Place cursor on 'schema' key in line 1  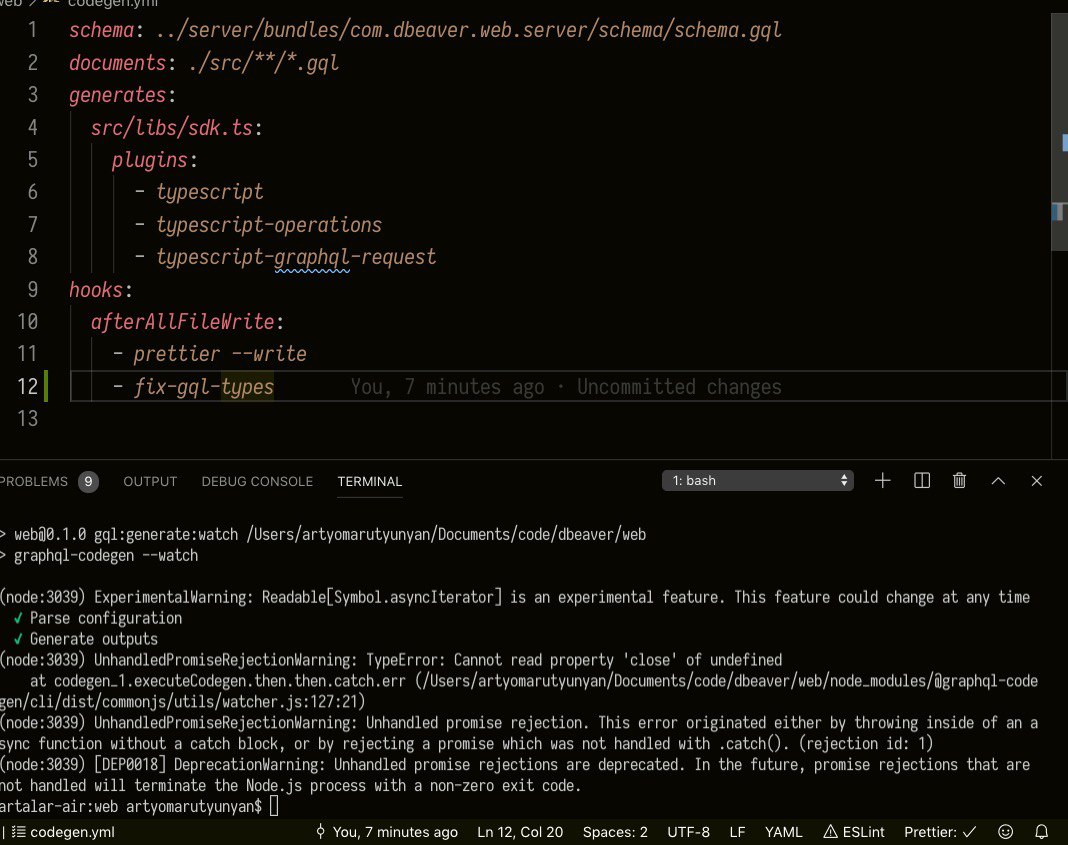pyautogui.click(x=101, y=30)
